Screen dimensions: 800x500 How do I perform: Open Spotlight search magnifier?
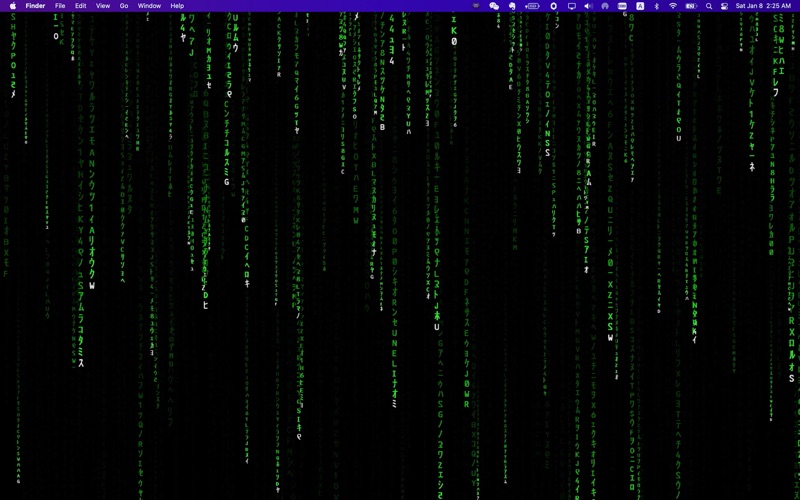pos(709,6)
